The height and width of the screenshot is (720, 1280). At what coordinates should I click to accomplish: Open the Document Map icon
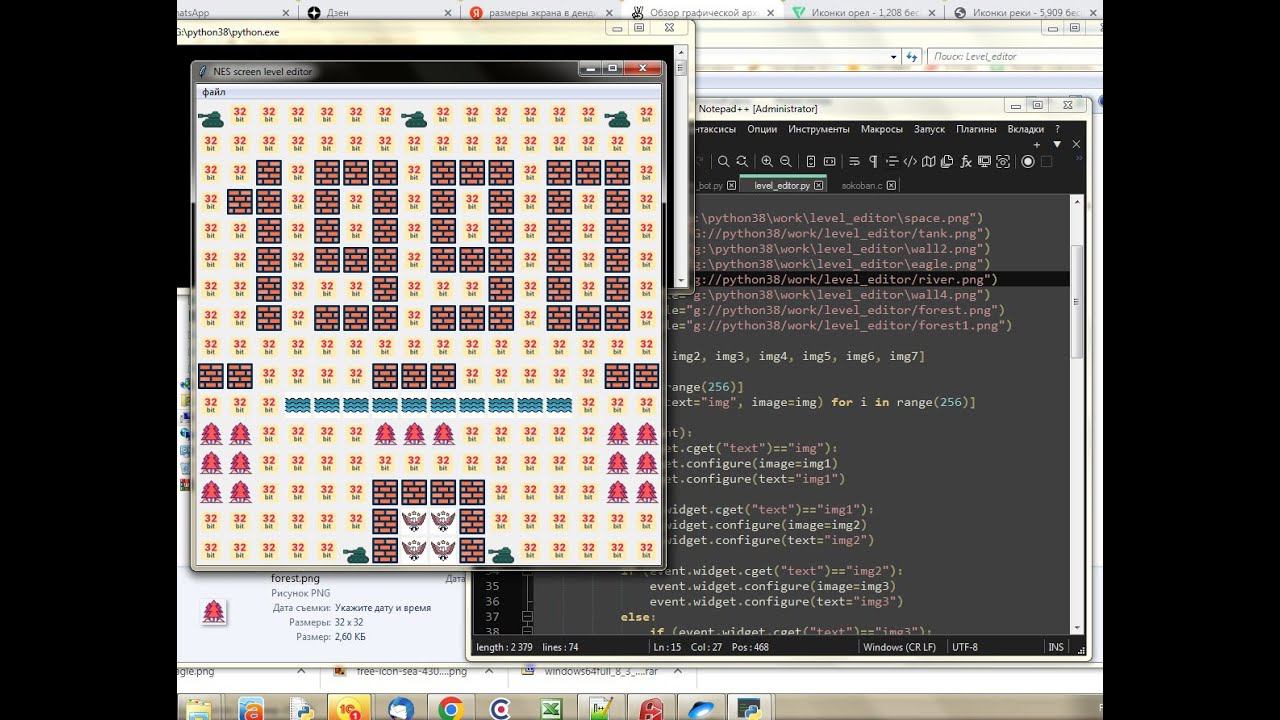tap(929, 161)
